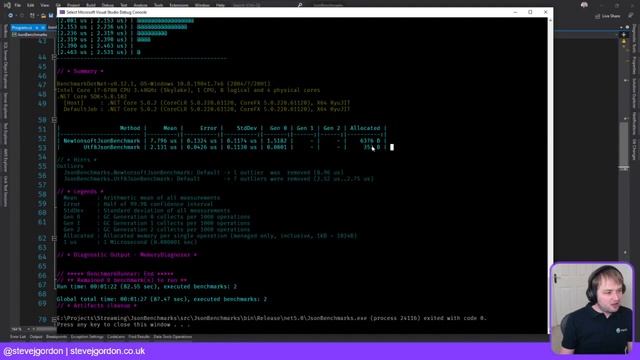
Task: Open the Help menu in Visual Studio
Action: 220,5
